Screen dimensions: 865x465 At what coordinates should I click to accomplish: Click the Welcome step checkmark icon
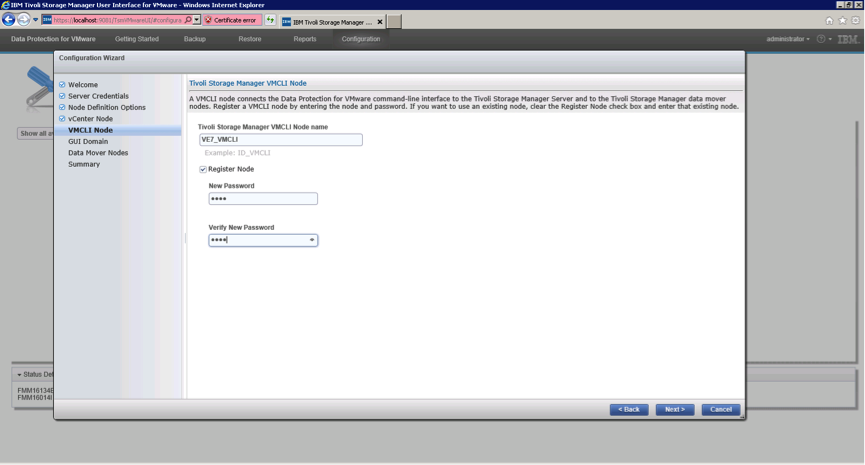click(62, 84)
